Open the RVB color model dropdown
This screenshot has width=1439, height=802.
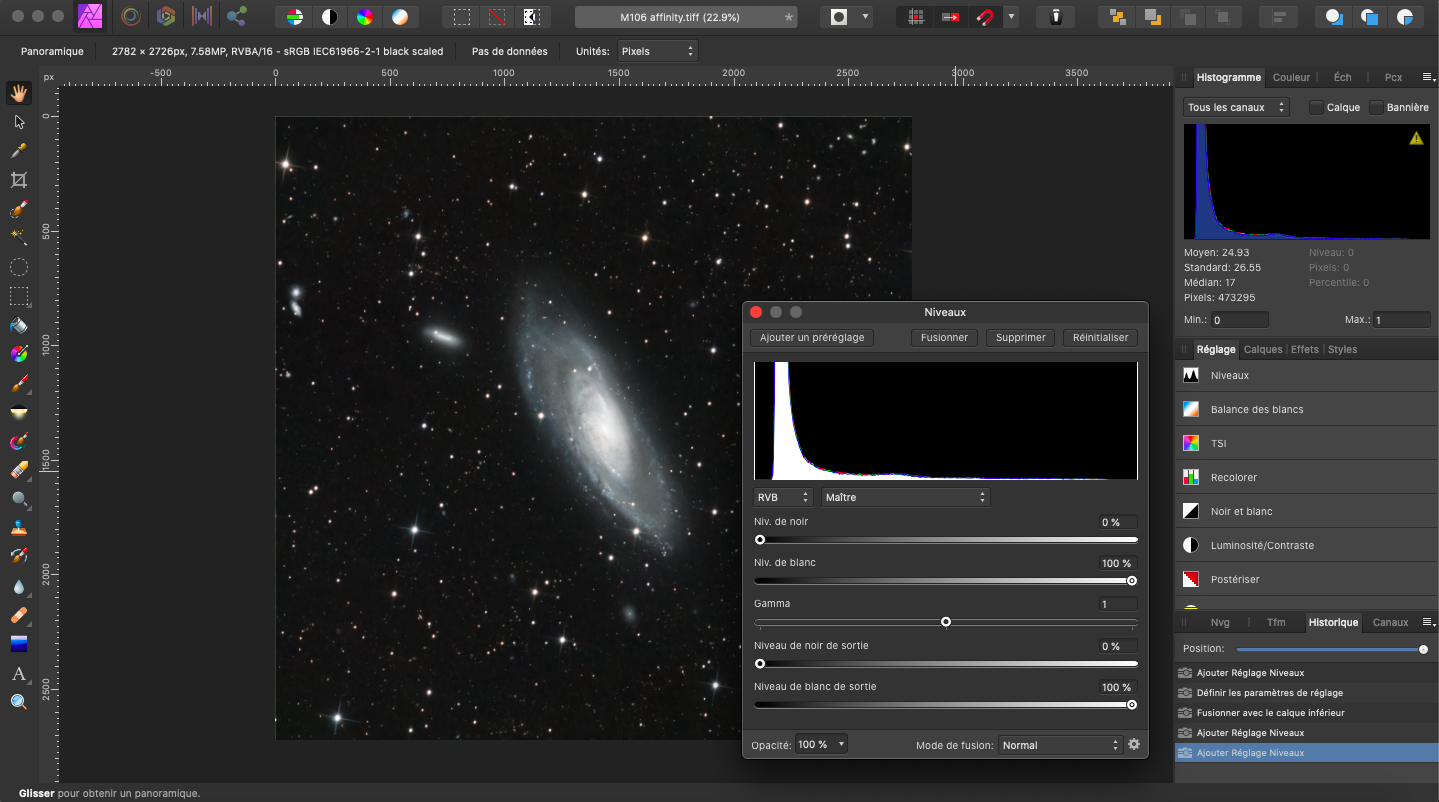[783, 497]
